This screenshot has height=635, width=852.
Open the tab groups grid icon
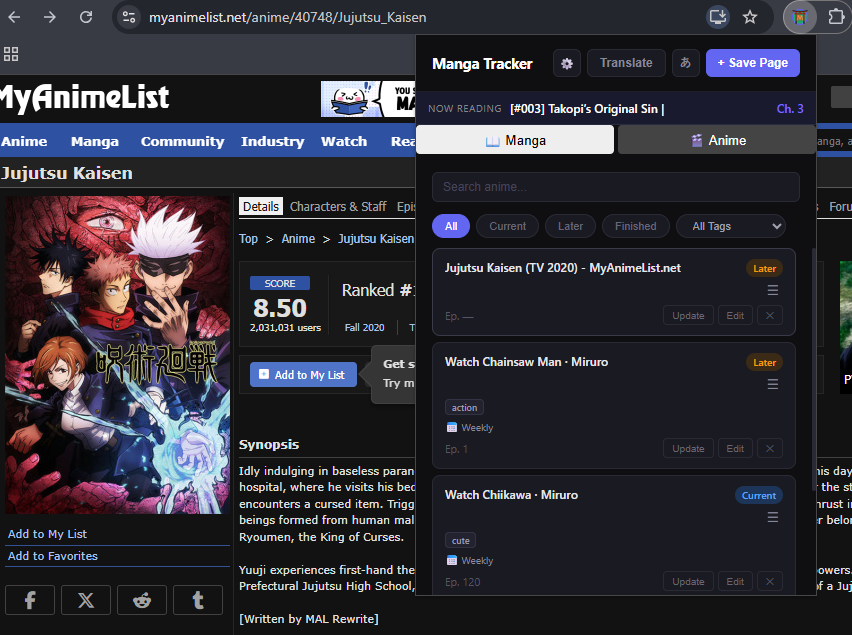(x=11, y=54)
